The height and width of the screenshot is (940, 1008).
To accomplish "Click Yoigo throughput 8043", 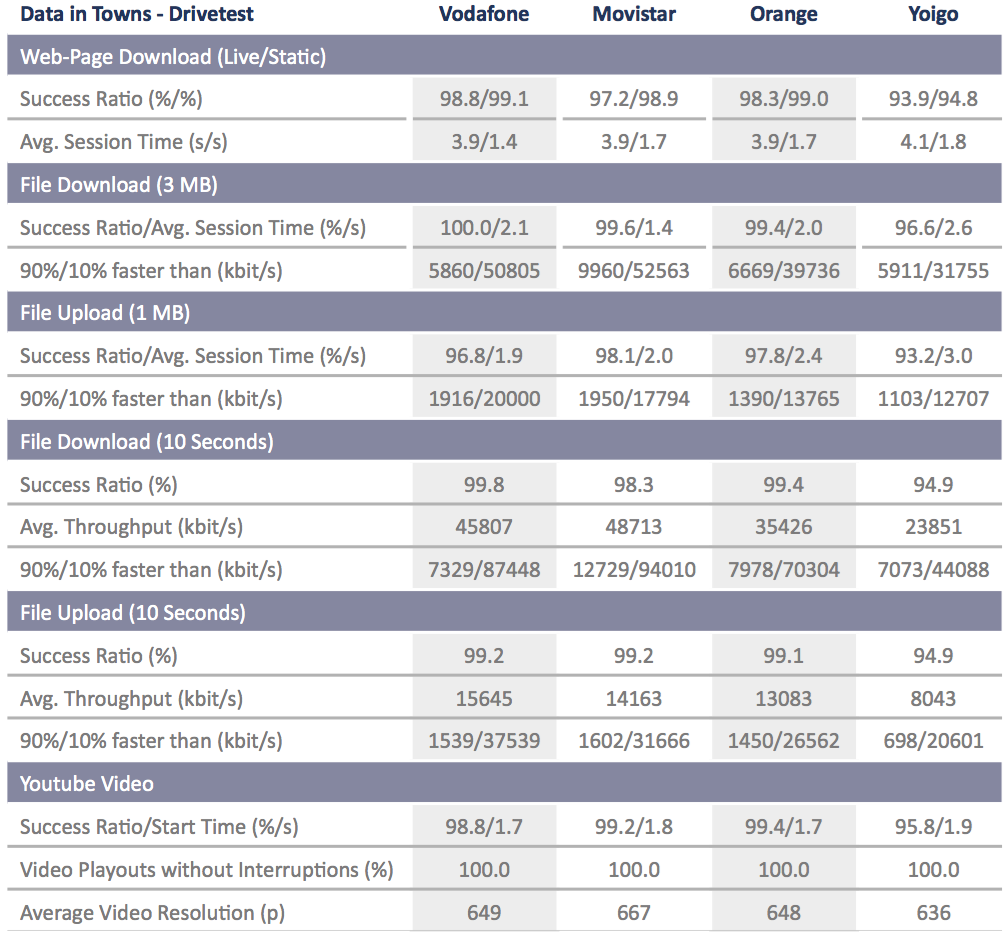I will pos(933,698).
